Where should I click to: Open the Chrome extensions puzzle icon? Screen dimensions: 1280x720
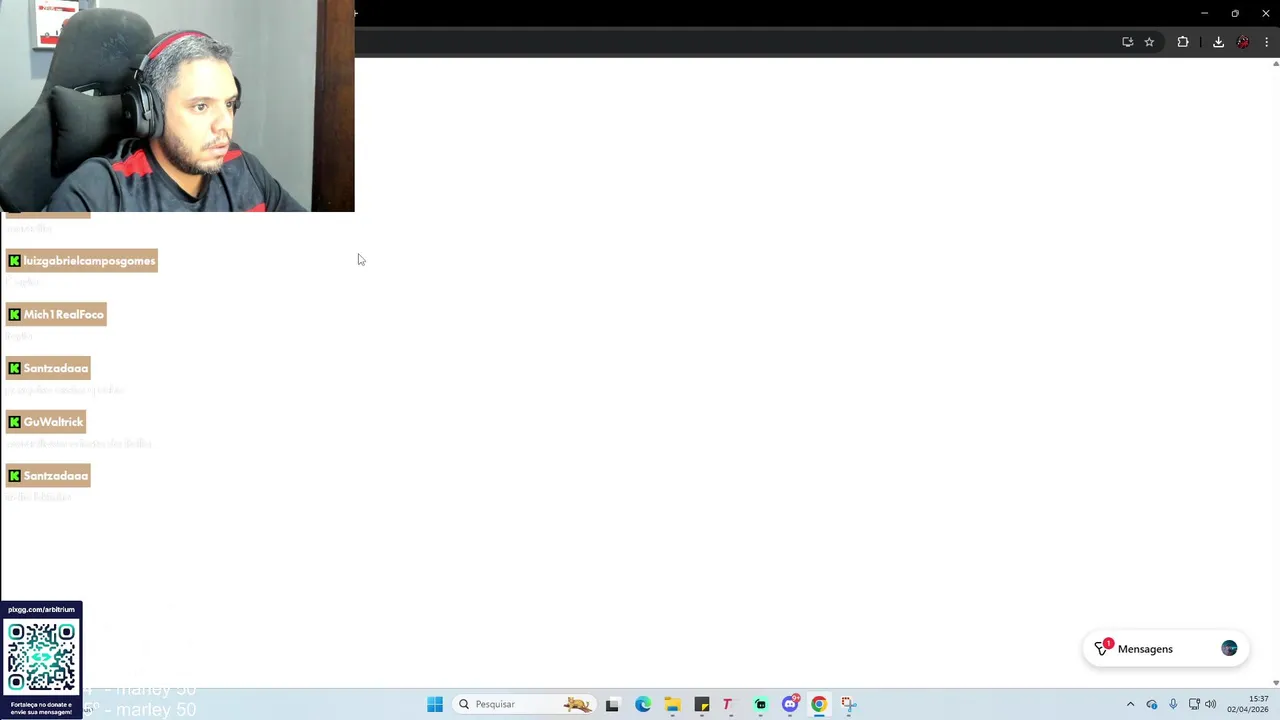(x=1183, y=42)
